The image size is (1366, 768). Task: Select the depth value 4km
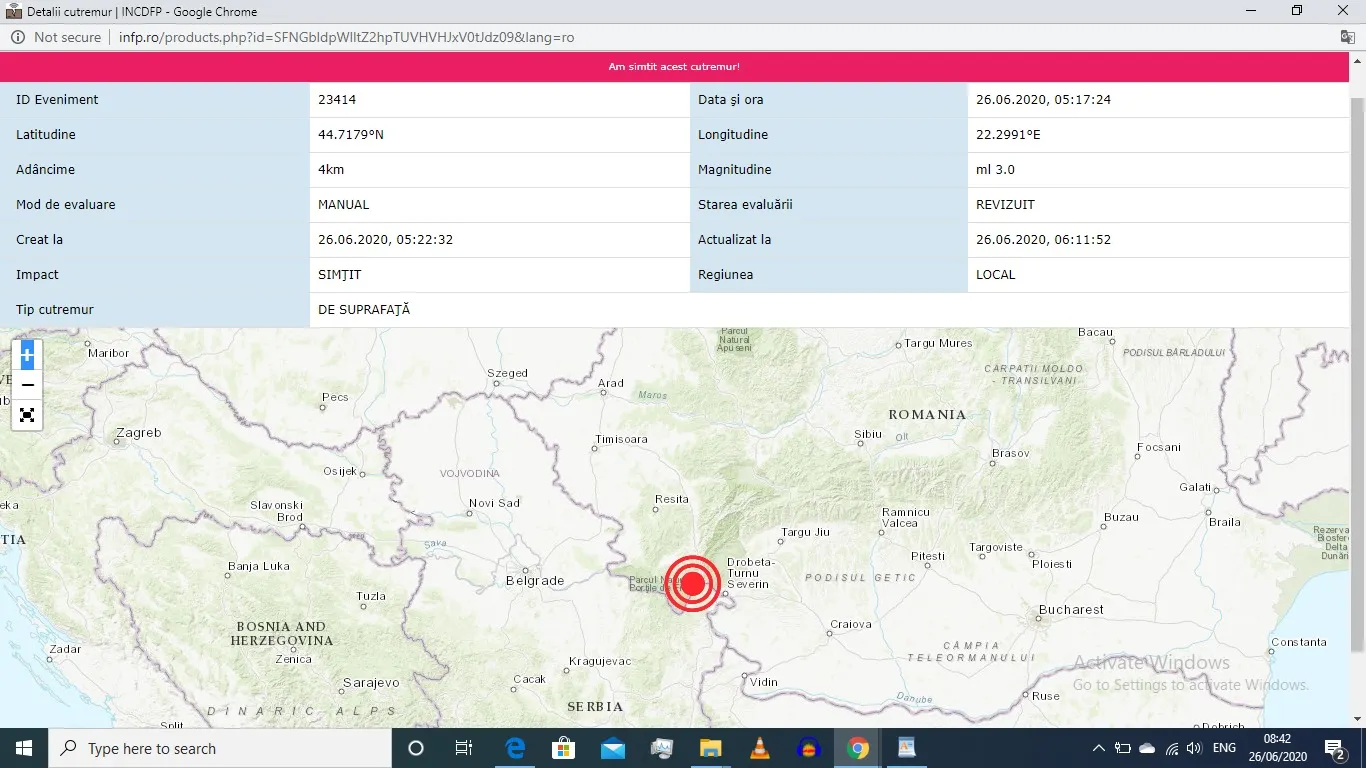click(331, 170)
